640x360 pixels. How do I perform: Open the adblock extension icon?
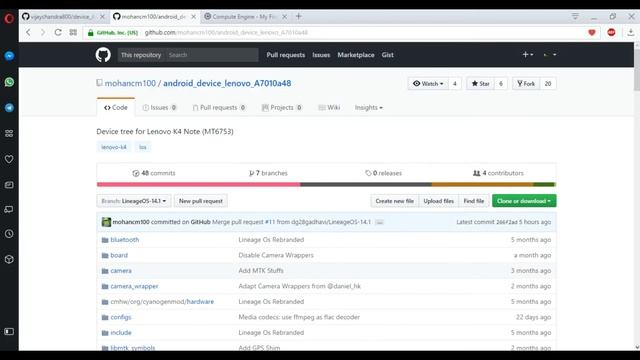click(611, 32)
